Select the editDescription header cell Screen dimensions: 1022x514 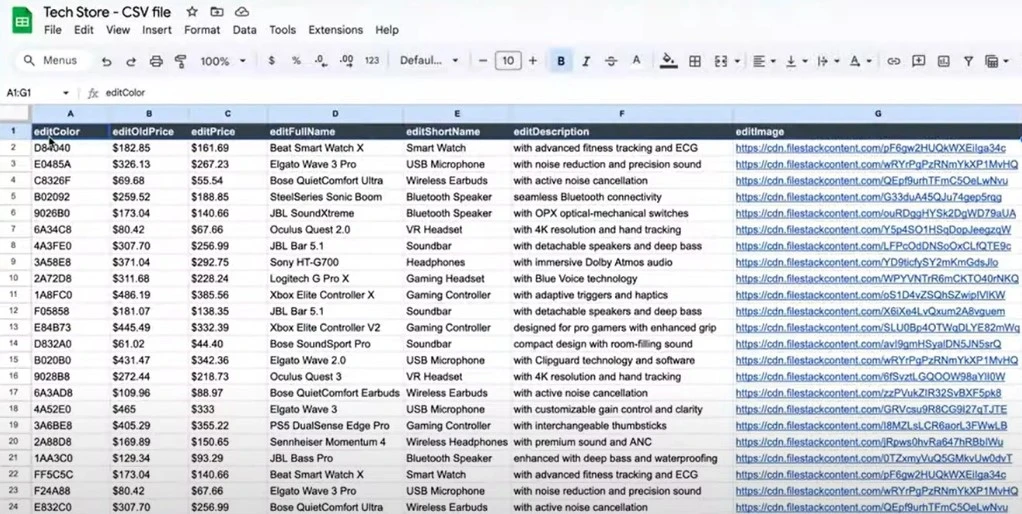(622, 132)
